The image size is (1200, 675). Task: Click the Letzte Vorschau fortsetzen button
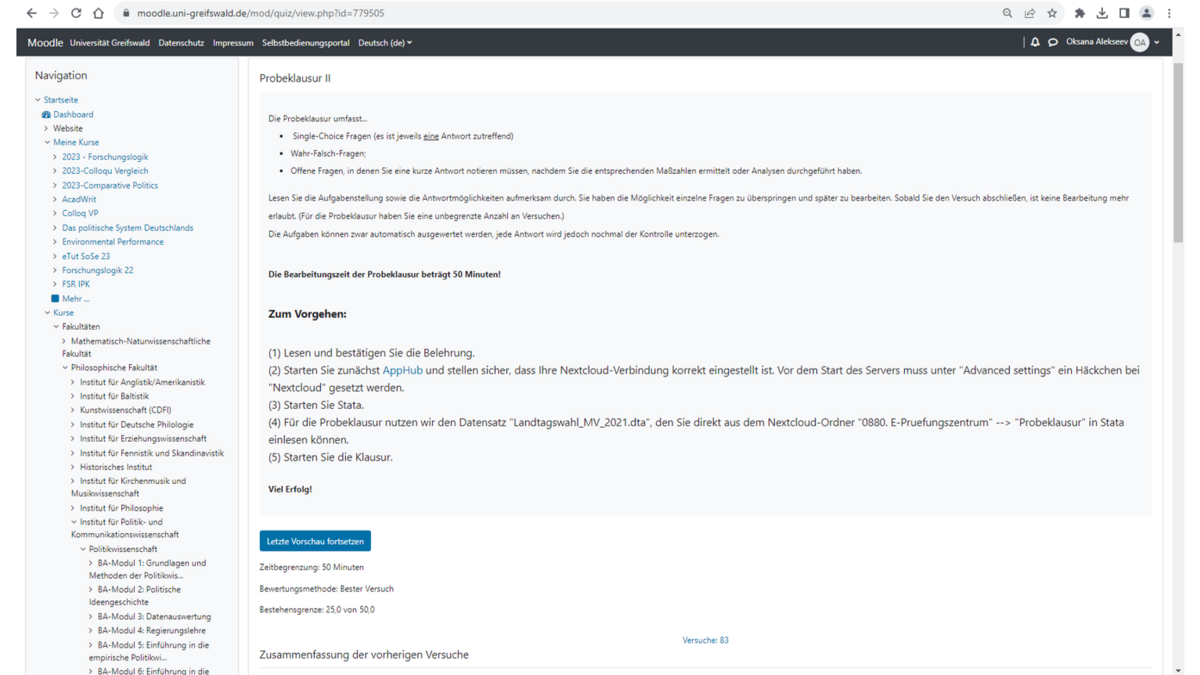[315, 541]
